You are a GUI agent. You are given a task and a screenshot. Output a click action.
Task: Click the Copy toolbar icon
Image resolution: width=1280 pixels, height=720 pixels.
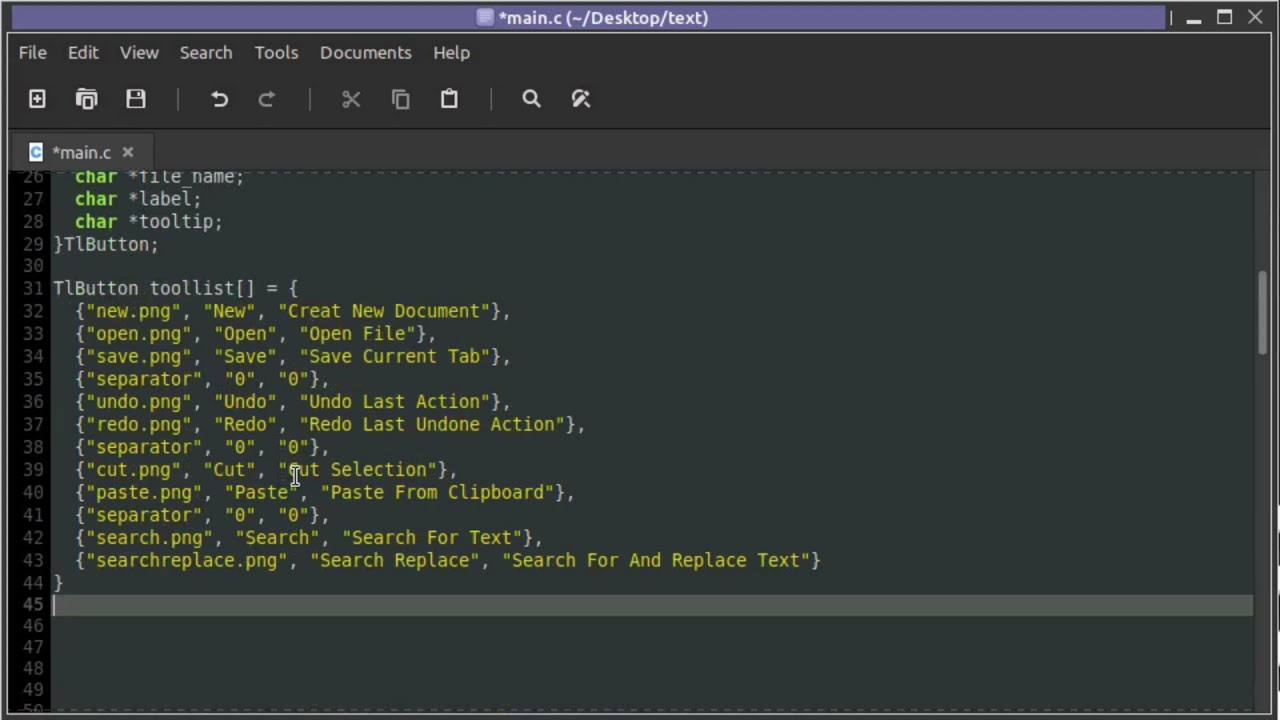(x=400, y=99)
